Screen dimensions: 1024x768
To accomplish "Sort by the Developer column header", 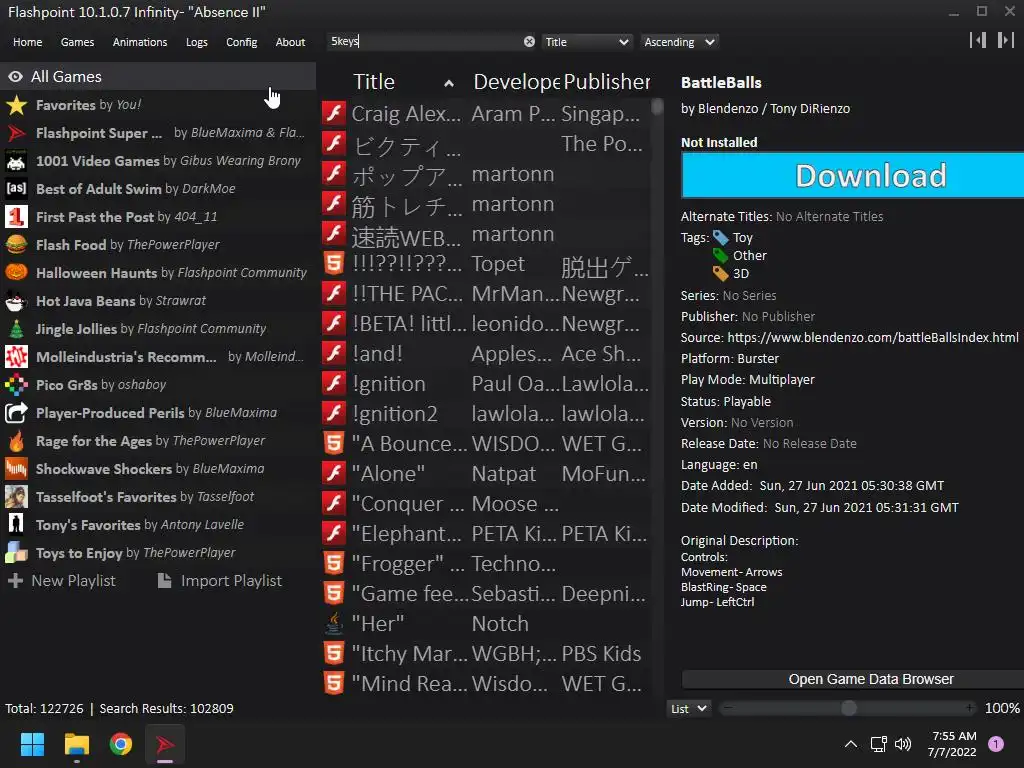I will 517,82.
